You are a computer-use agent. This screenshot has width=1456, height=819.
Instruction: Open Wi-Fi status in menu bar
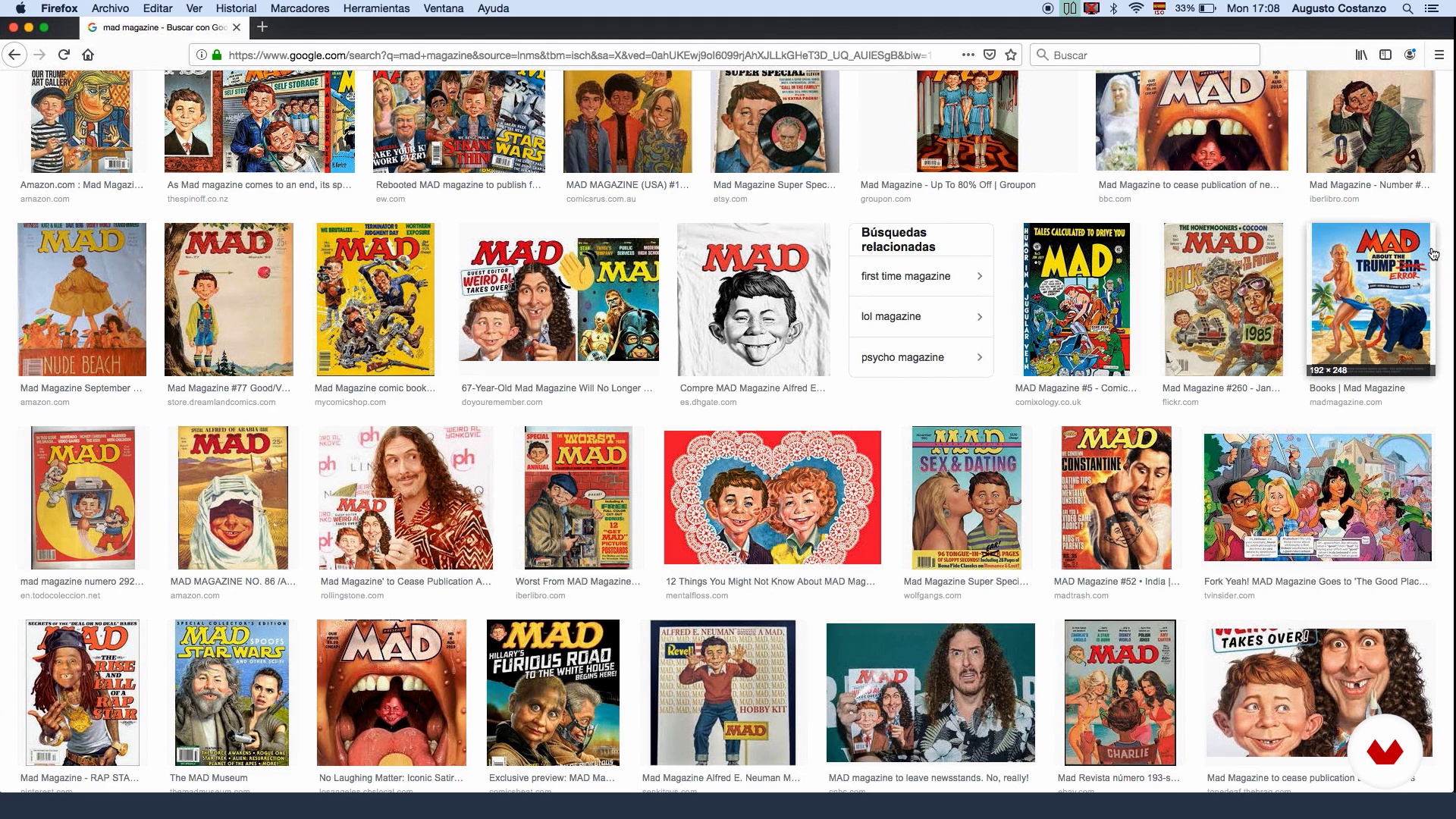click(1136, 8)
